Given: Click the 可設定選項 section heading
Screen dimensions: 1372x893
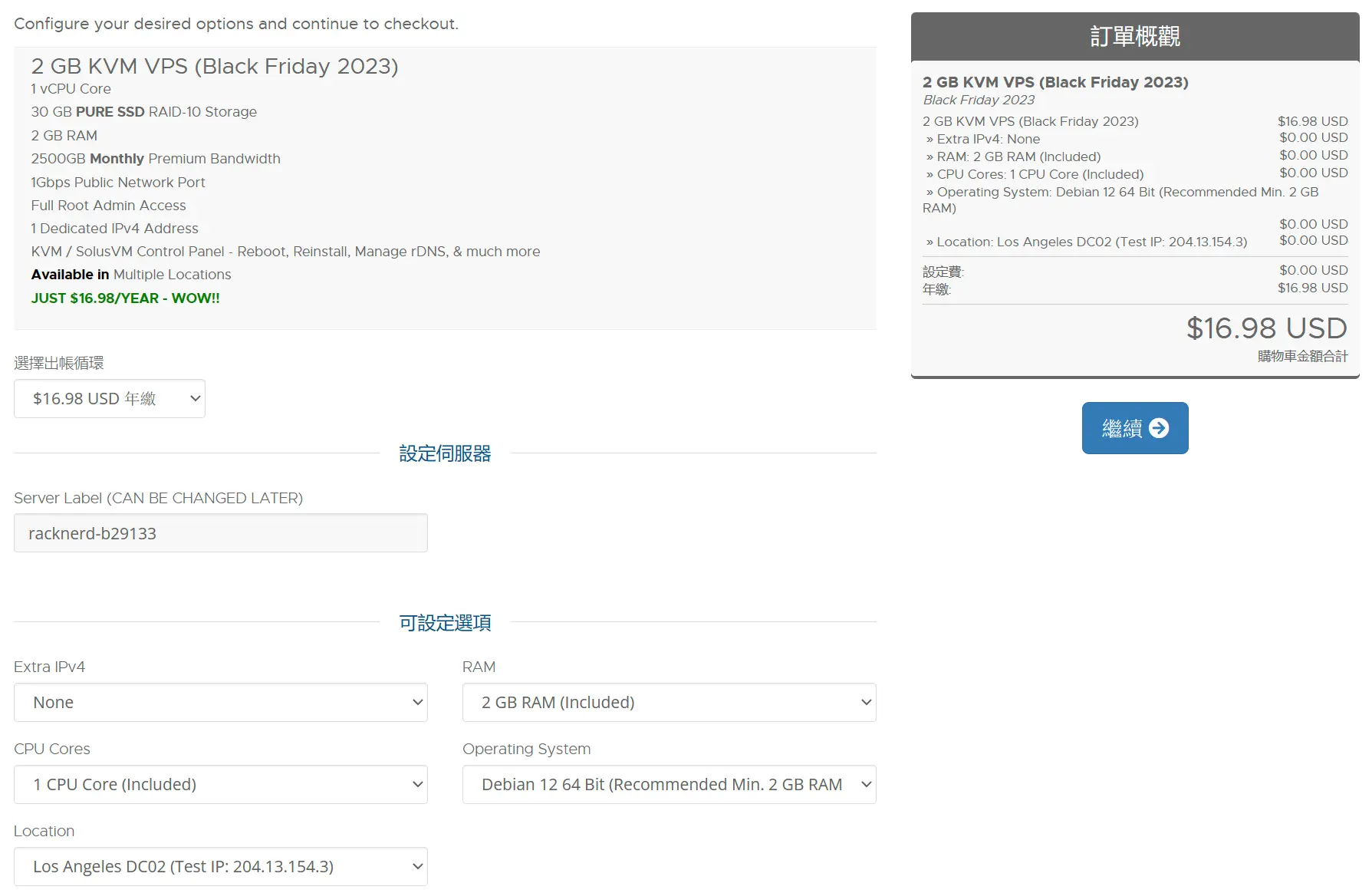Looking at the screenshot, I should (x=445, y=623).
